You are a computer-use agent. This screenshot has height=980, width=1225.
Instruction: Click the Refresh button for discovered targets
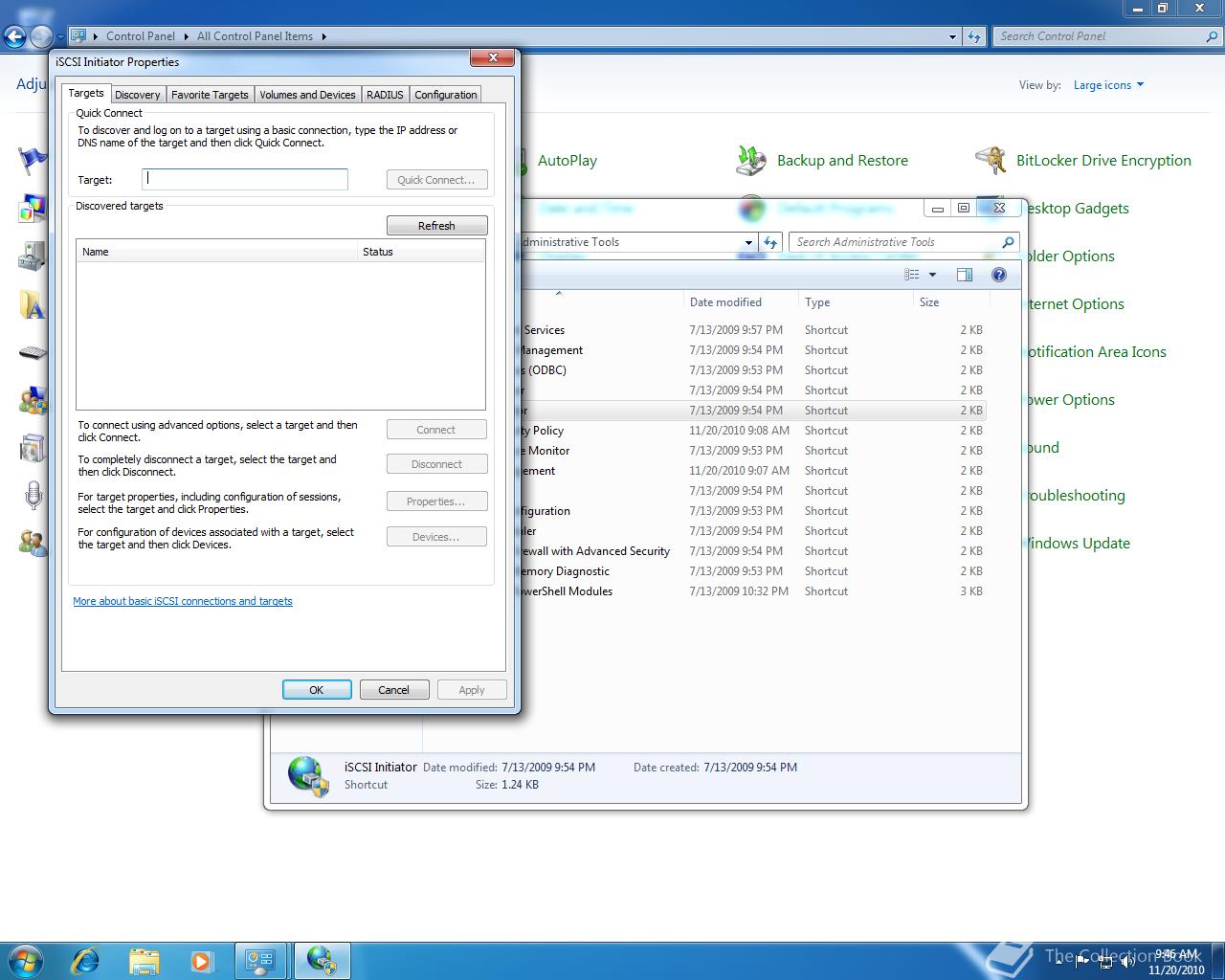pos(436,226)
